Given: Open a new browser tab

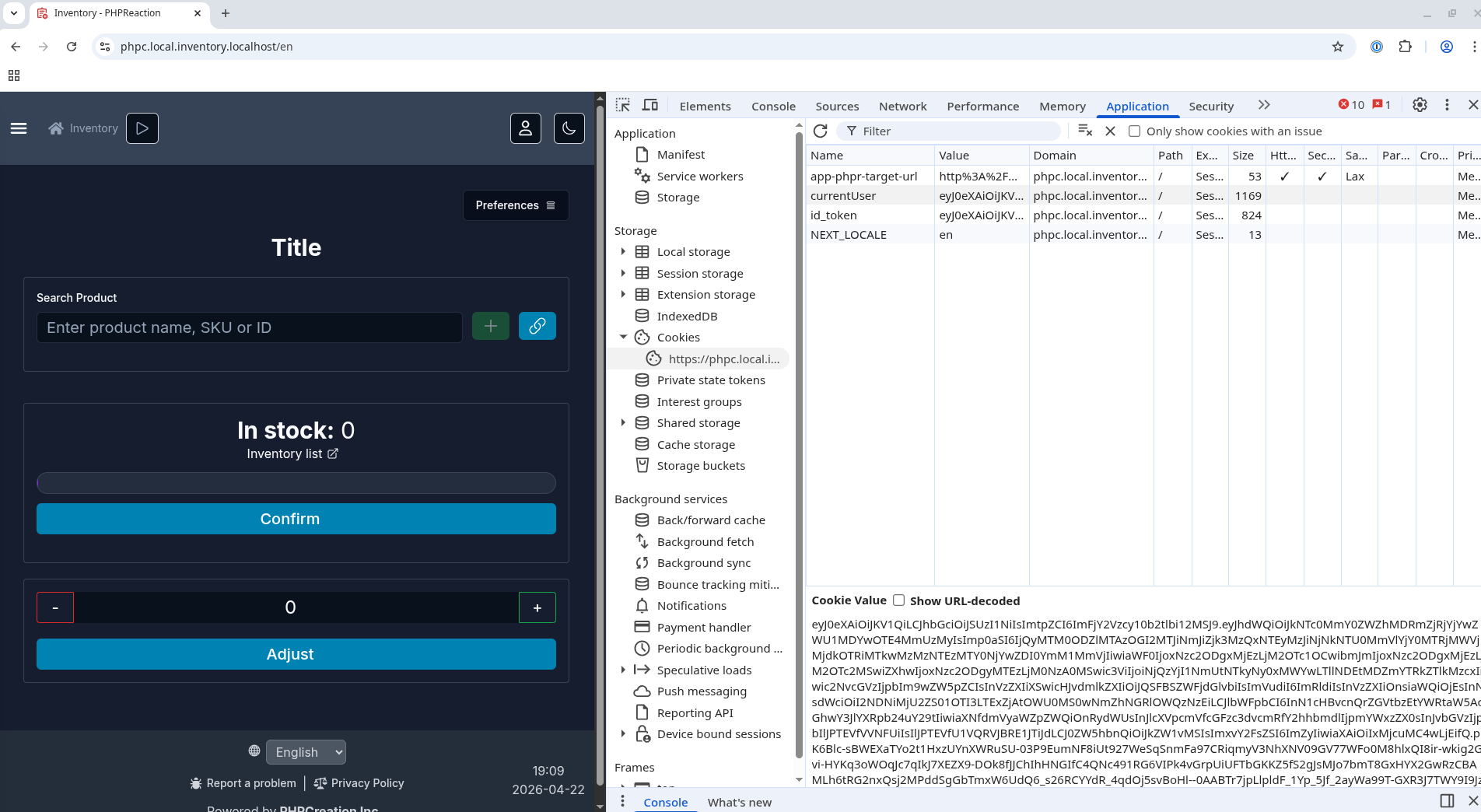Looking at the screenshot, I should pyautogui.click(x=226, y=13).
